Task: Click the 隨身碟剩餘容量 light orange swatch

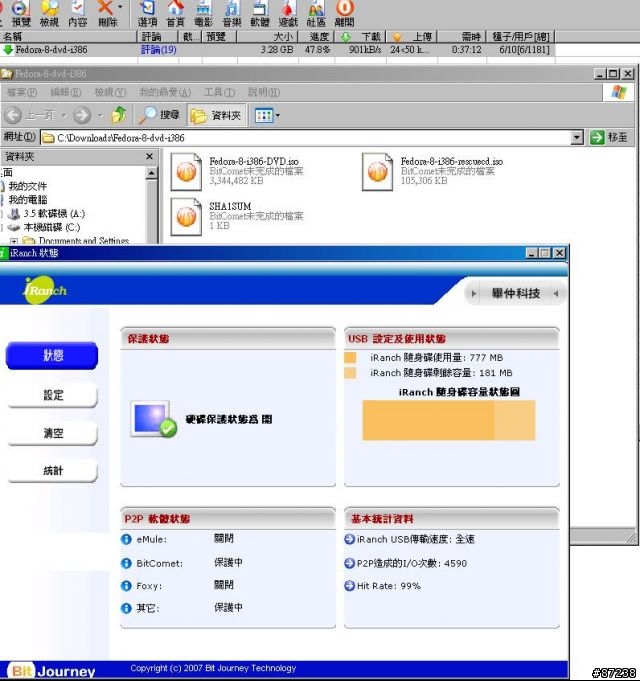Action: pos(350,373)
